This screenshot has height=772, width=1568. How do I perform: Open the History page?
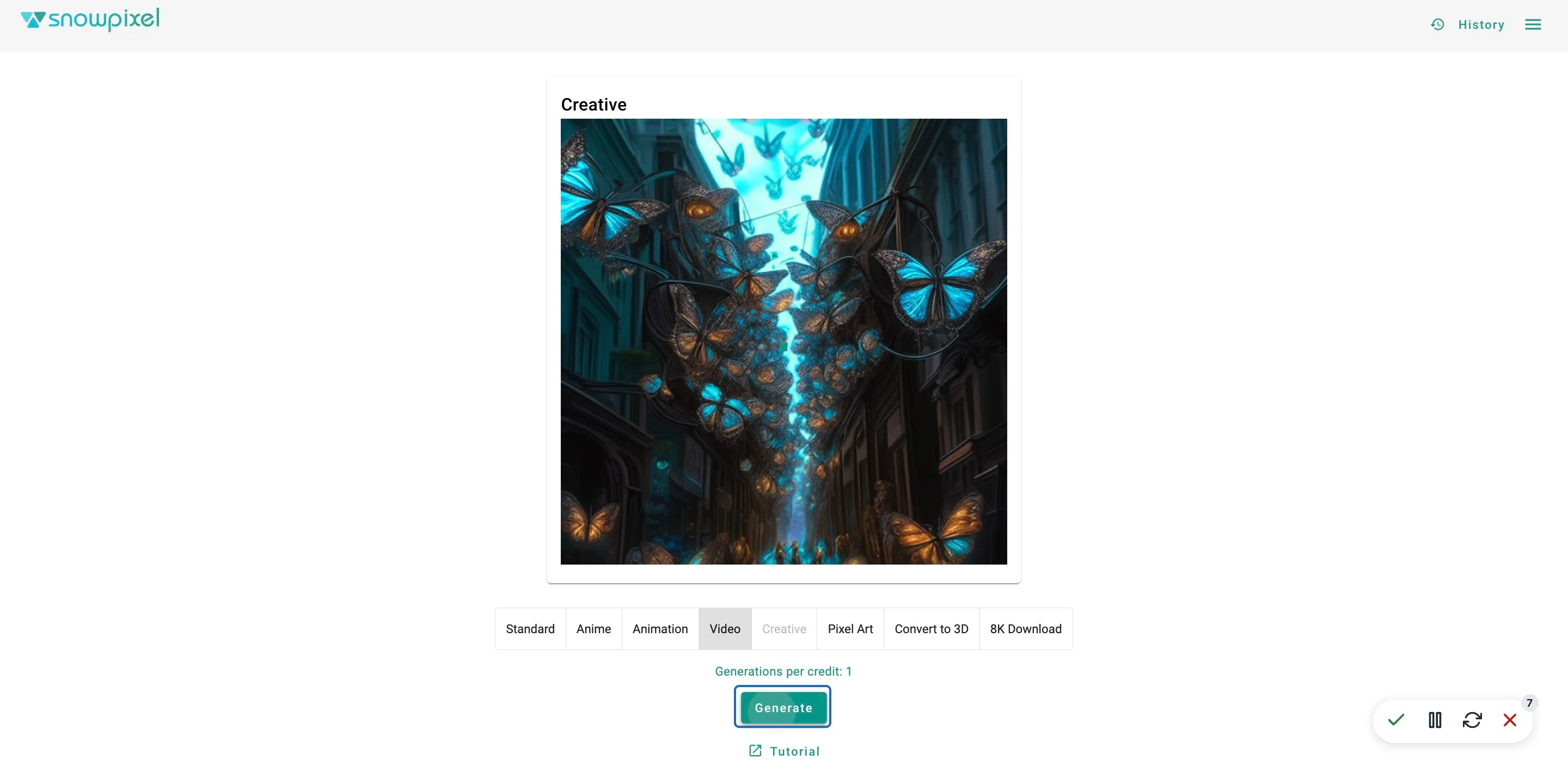[x=1481, y=24]
